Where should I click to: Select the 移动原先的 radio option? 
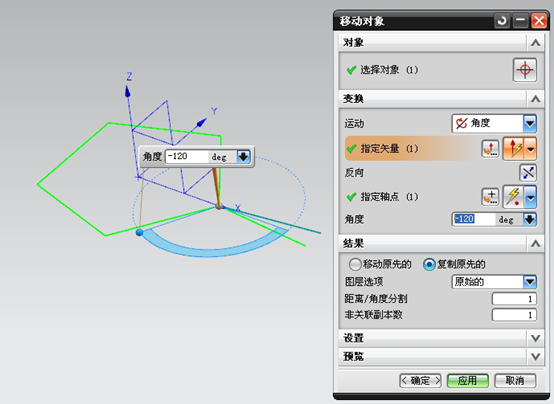[354, 264]
